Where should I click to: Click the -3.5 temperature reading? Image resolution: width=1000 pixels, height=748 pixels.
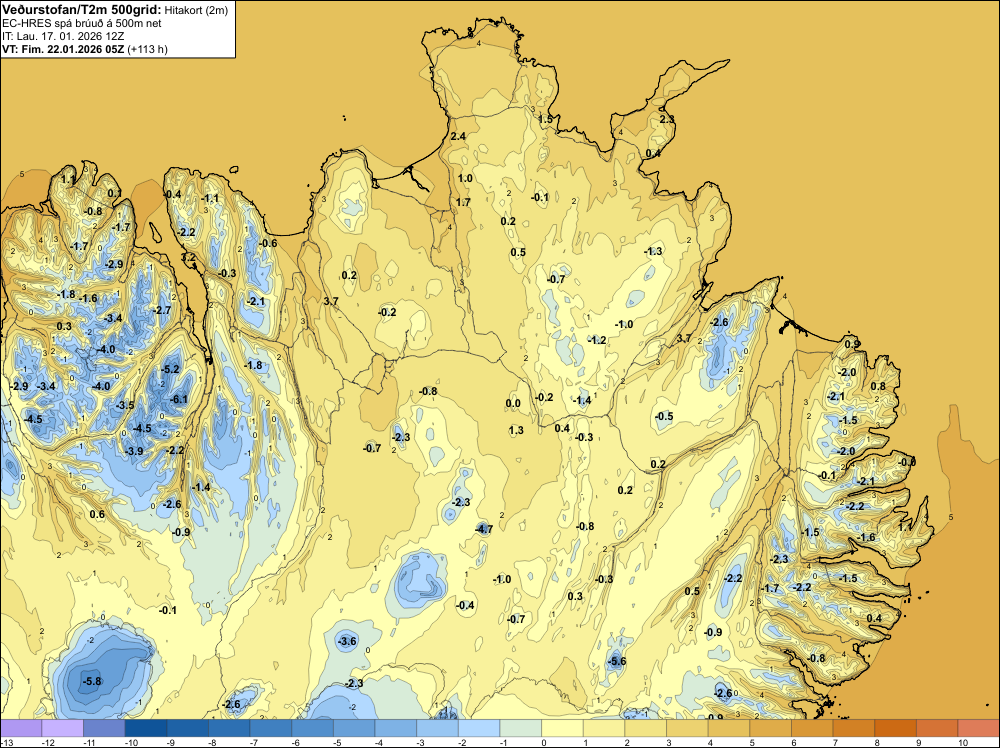pos(125,405)
